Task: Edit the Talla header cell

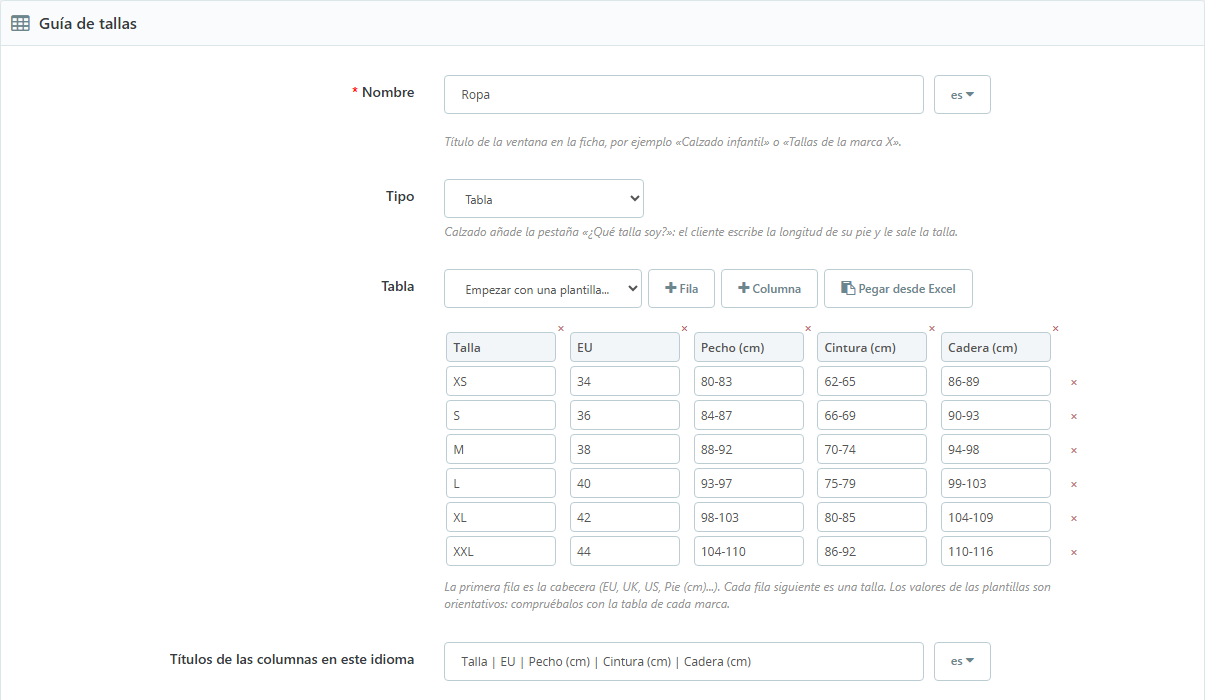Action: pyautogui.click(x=501, y=347)
